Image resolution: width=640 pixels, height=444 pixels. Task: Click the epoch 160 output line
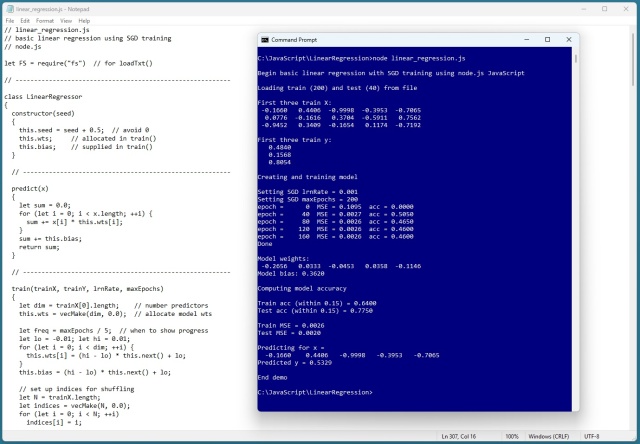[336, 237]
